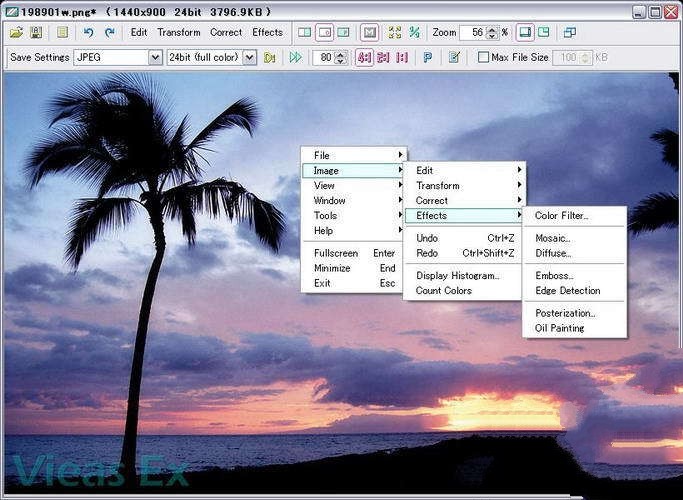Click the green double-arrow fast-forward icon
Screen dimensions: 683x500
[295, 57]
